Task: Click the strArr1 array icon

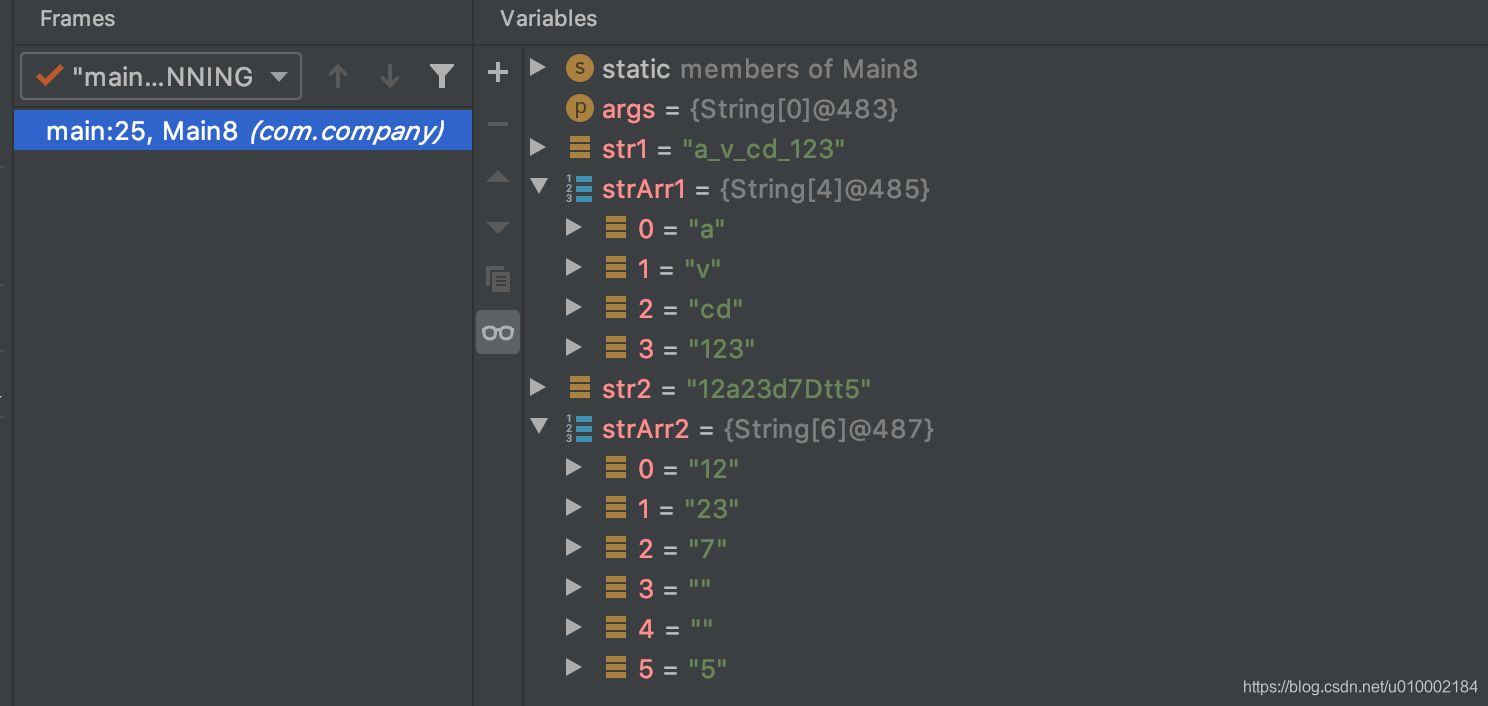Action: 579,188
